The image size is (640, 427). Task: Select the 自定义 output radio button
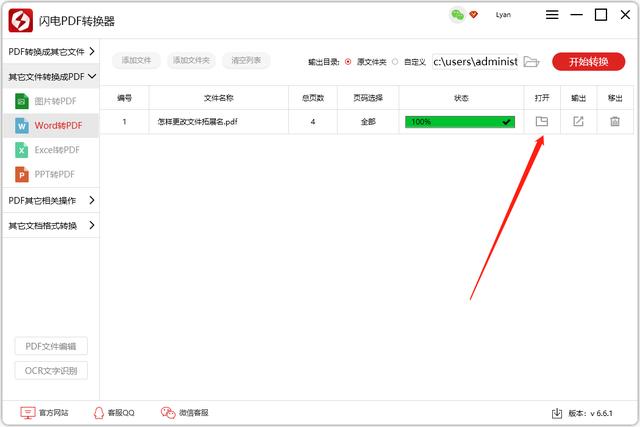395,62
